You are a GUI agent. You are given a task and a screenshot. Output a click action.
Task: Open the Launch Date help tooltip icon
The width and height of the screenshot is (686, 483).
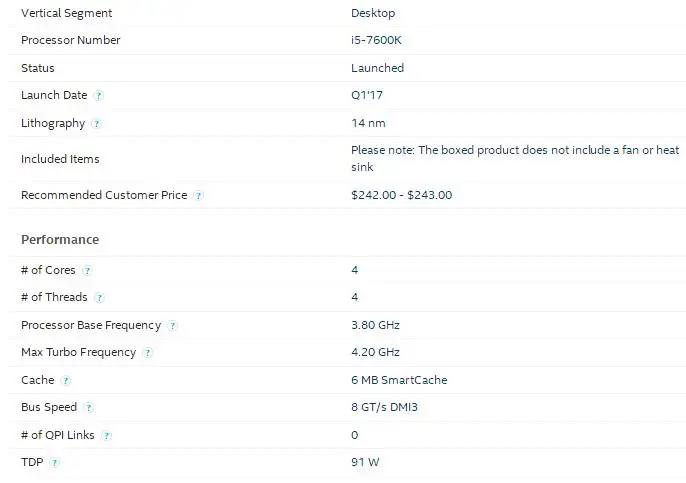point(99,95)
